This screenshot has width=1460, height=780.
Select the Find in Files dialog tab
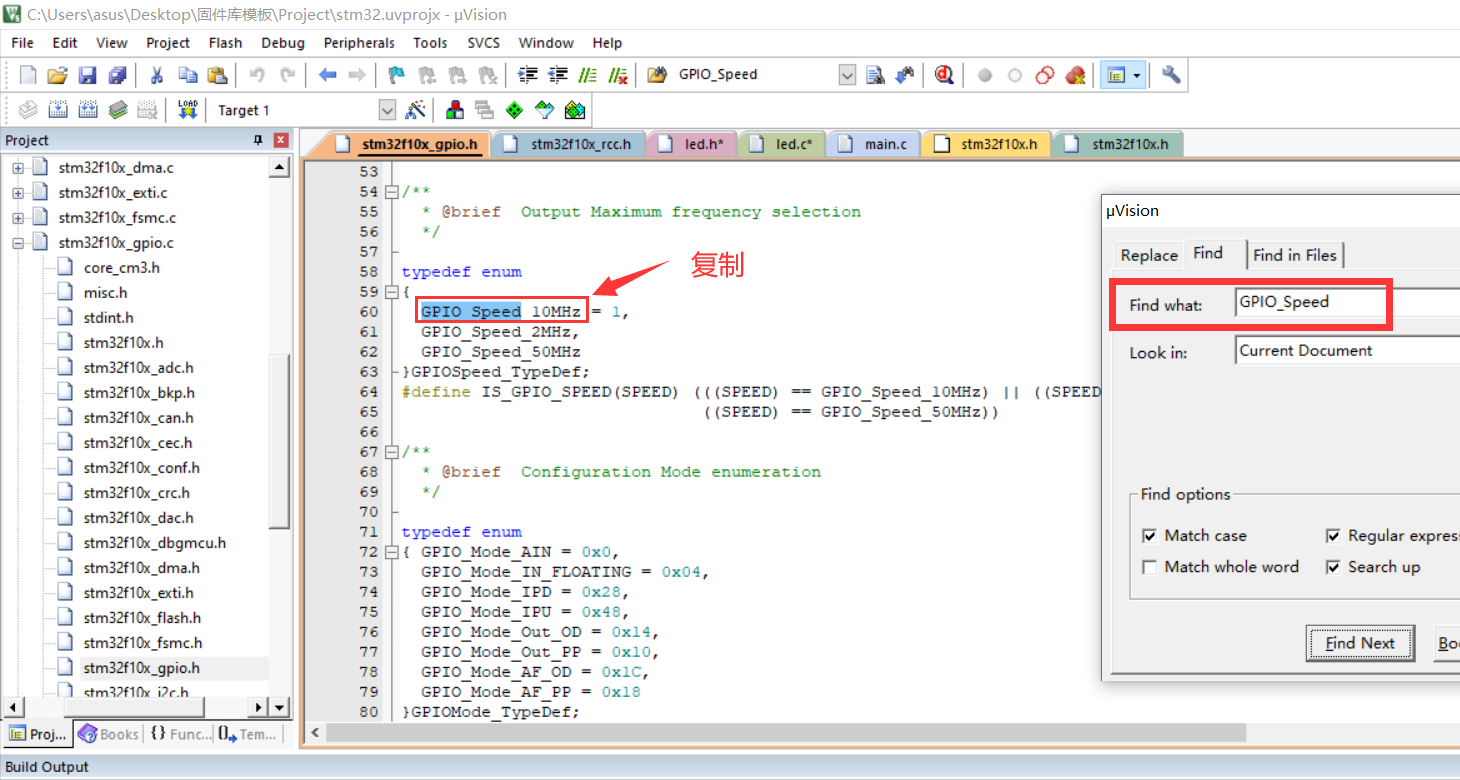pyautogui.click(x=1295, y=255)
